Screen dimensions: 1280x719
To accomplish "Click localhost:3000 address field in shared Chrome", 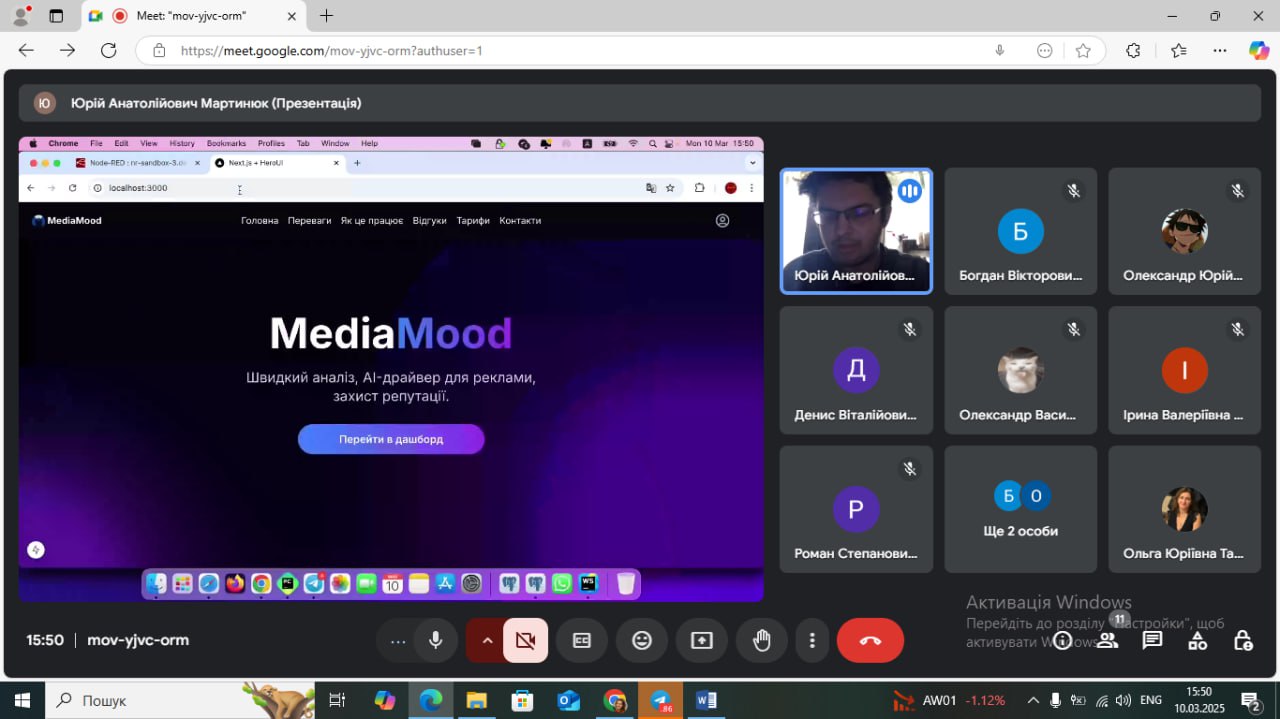I will click(x=365, y=188).
